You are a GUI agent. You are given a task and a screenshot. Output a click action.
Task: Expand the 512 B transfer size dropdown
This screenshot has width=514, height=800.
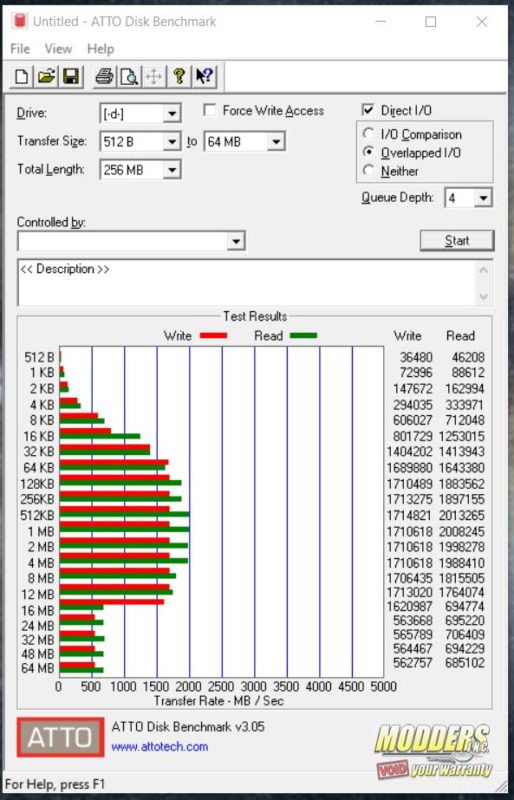172,142
